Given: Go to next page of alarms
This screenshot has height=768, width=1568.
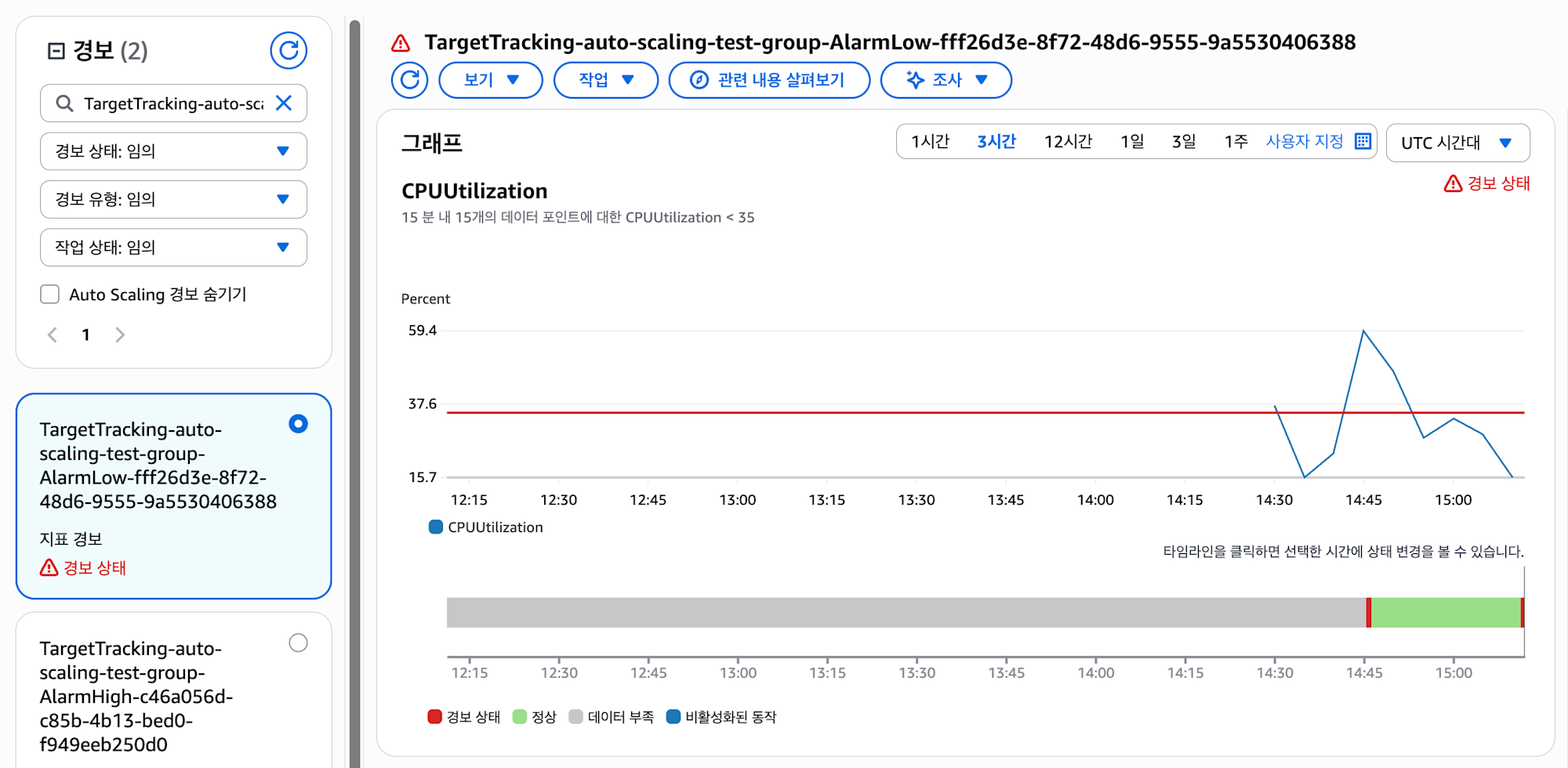Looking at the screenshot, I should (120, 335).
